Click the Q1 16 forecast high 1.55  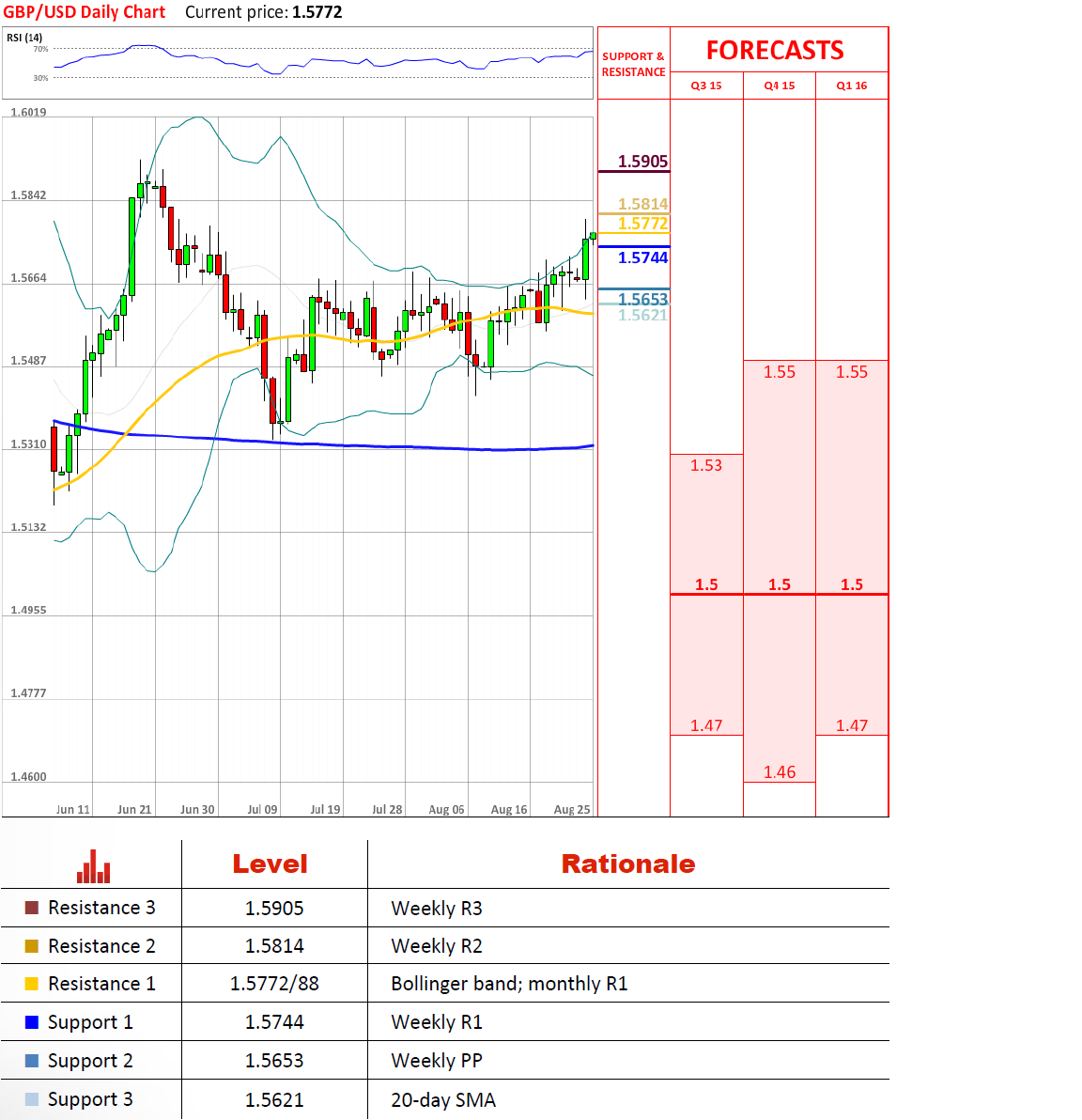tap(852, 372)
